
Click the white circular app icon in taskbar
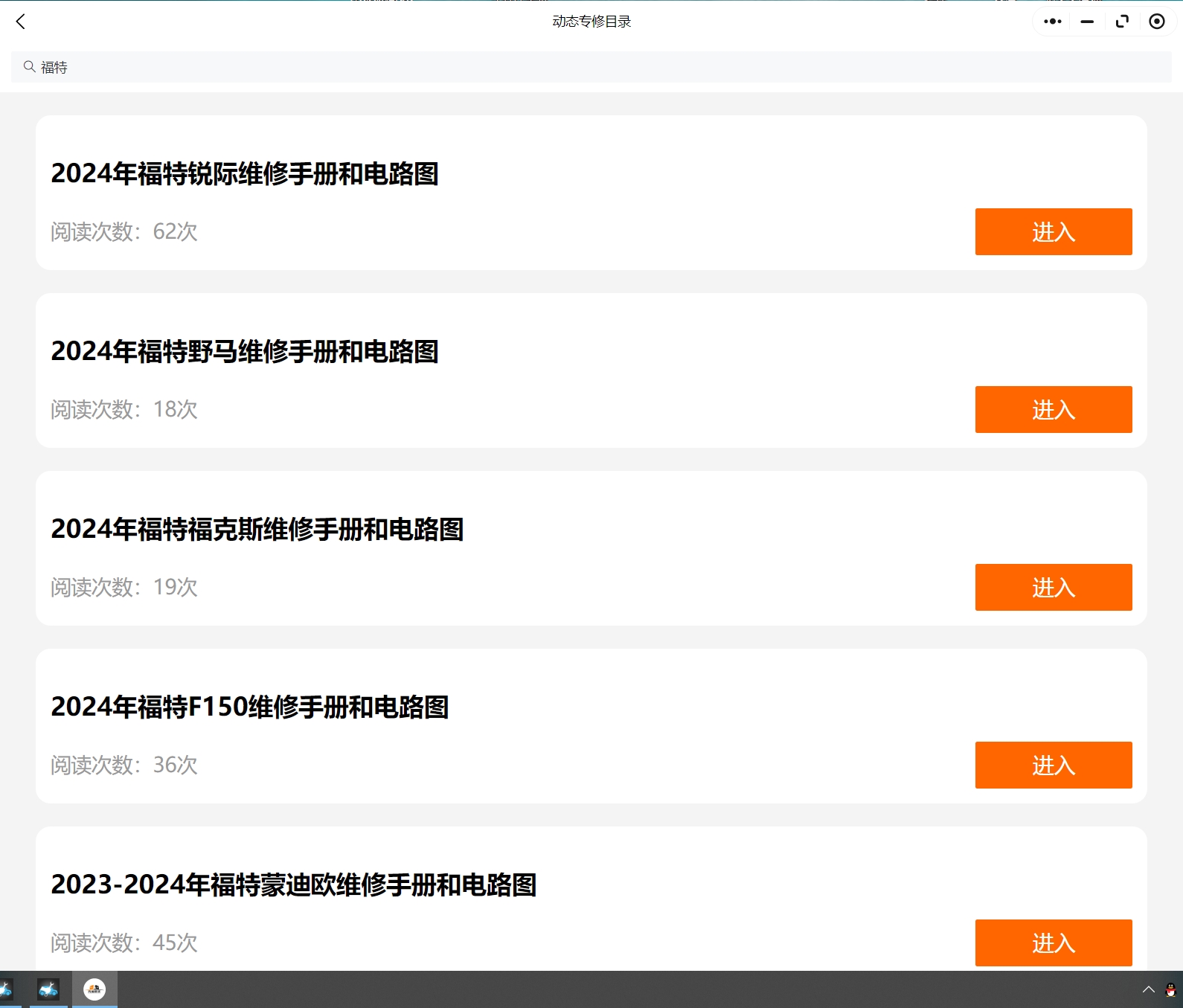click(x=94, y=989)
